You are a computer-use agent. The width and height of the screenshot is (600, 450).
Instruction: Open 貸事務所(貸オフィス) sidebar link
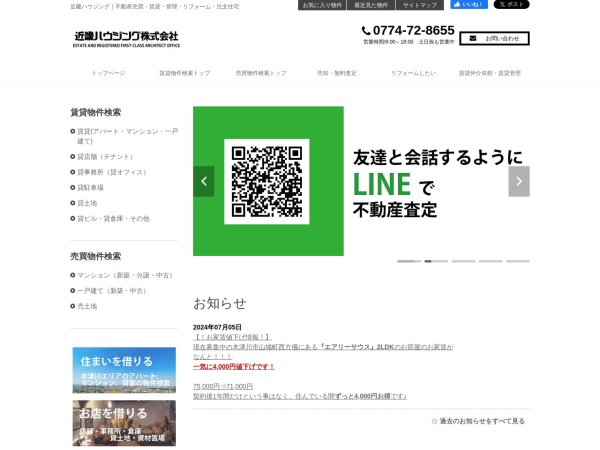click(x=112, y=172)
